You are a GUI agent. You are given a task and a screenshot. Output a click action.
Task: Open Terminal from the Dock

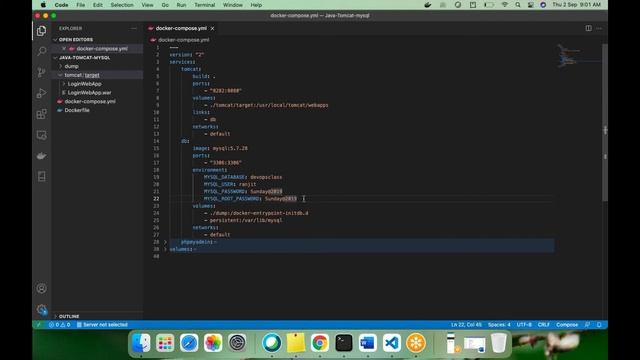tap(344, 342)
